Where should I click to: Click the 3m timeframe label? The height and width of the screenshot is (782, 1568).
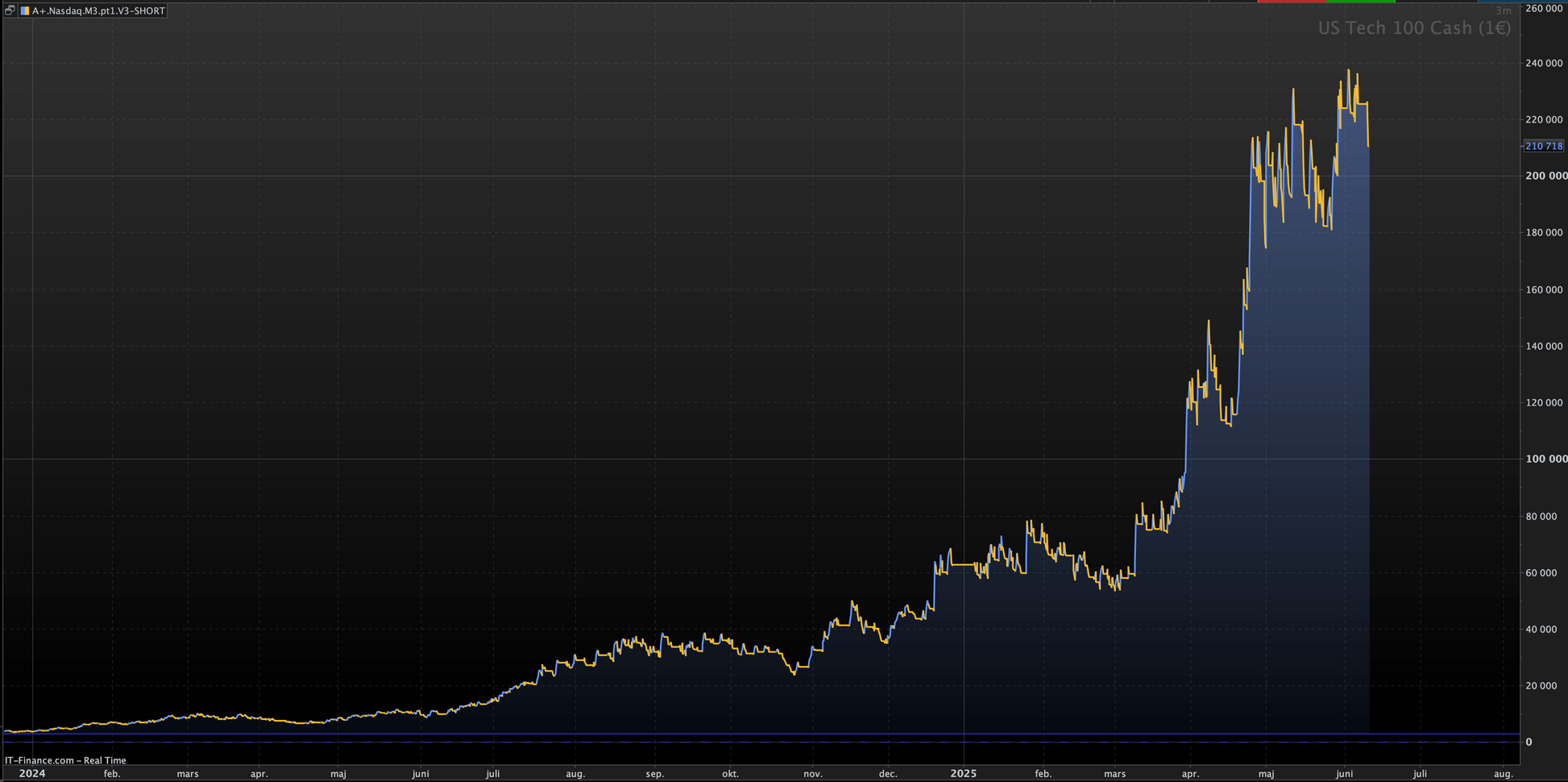coord(1504,10)
